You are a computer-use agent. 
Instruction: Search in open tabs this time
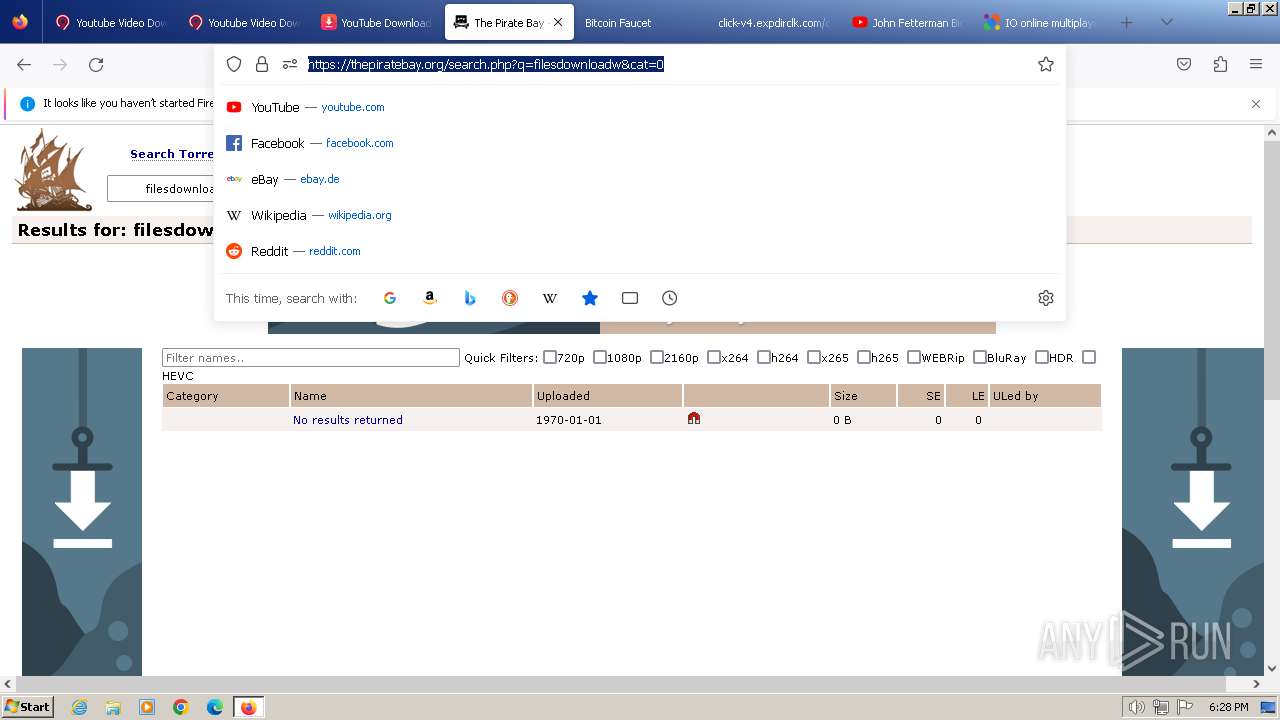click(x=630, y=298)
